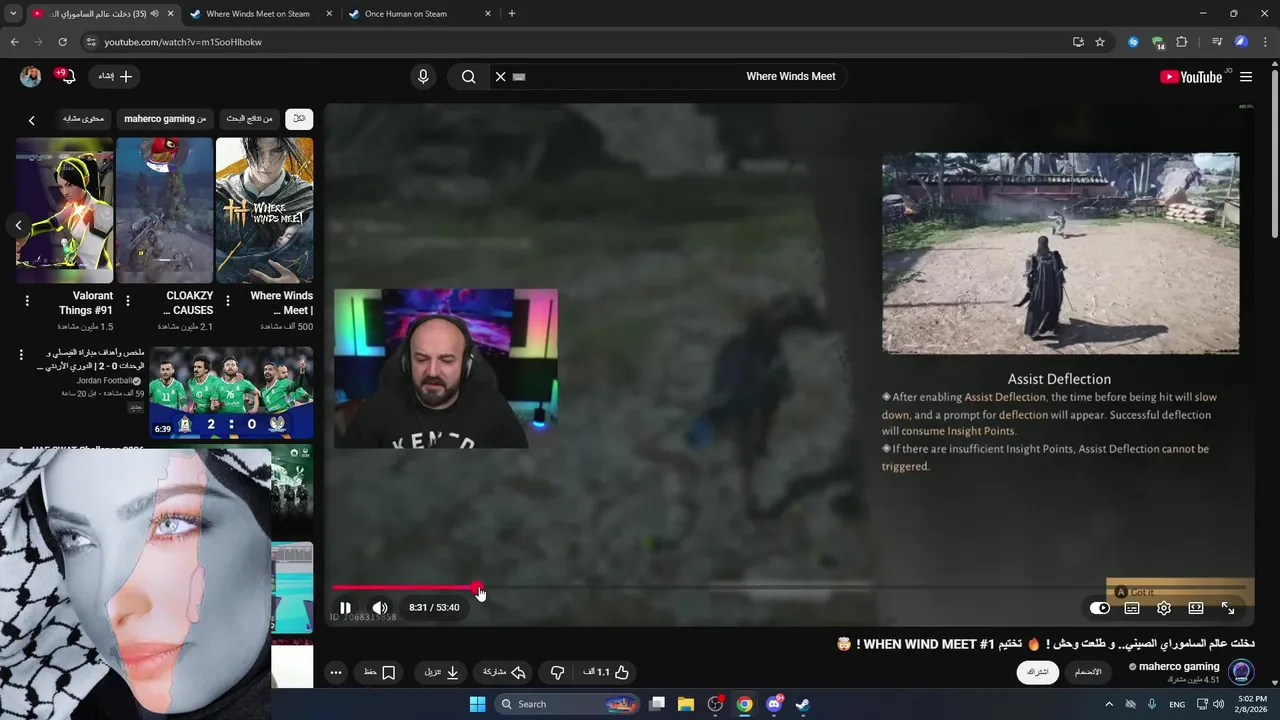Open the Chrome tab search dropdown
Viewport: 1280px width, 720px height.
(13, 14)
